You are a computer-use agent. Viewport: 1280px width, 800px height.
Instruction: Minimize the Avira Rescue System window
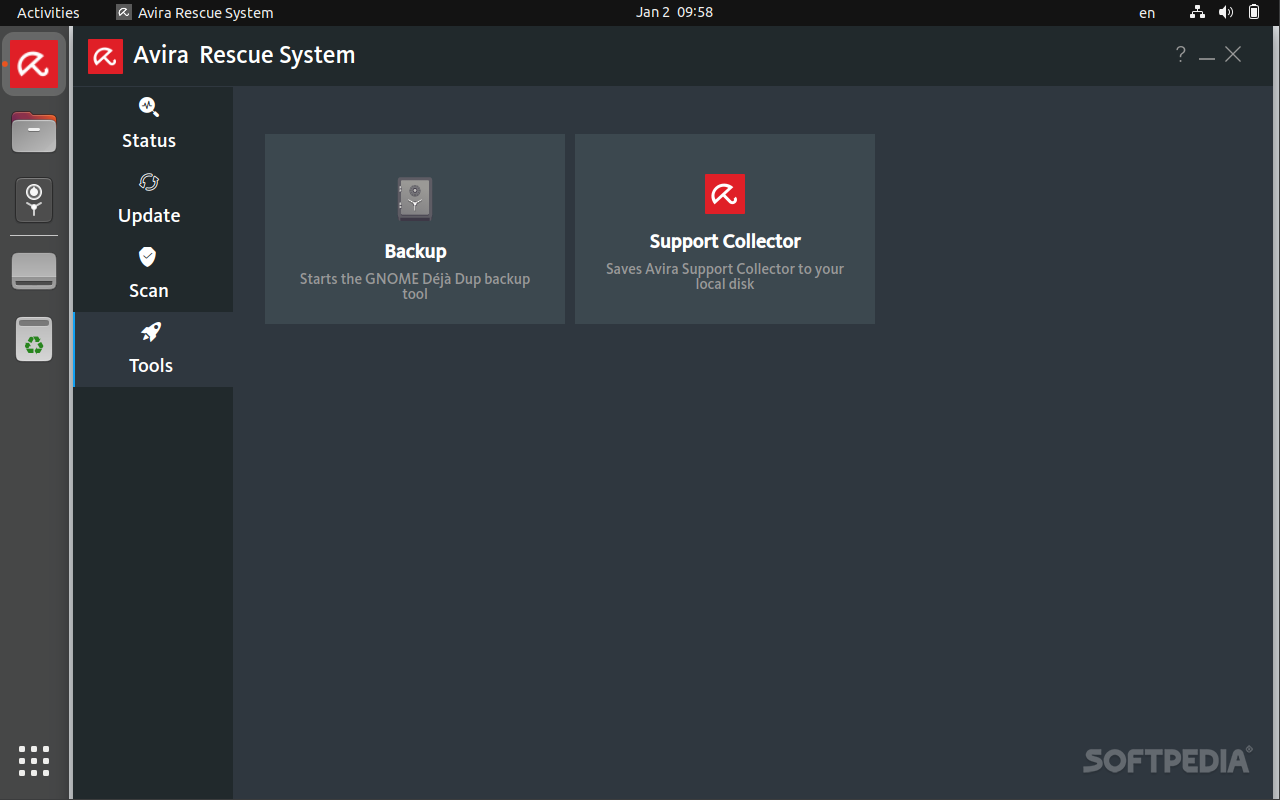click(1207, 56)
